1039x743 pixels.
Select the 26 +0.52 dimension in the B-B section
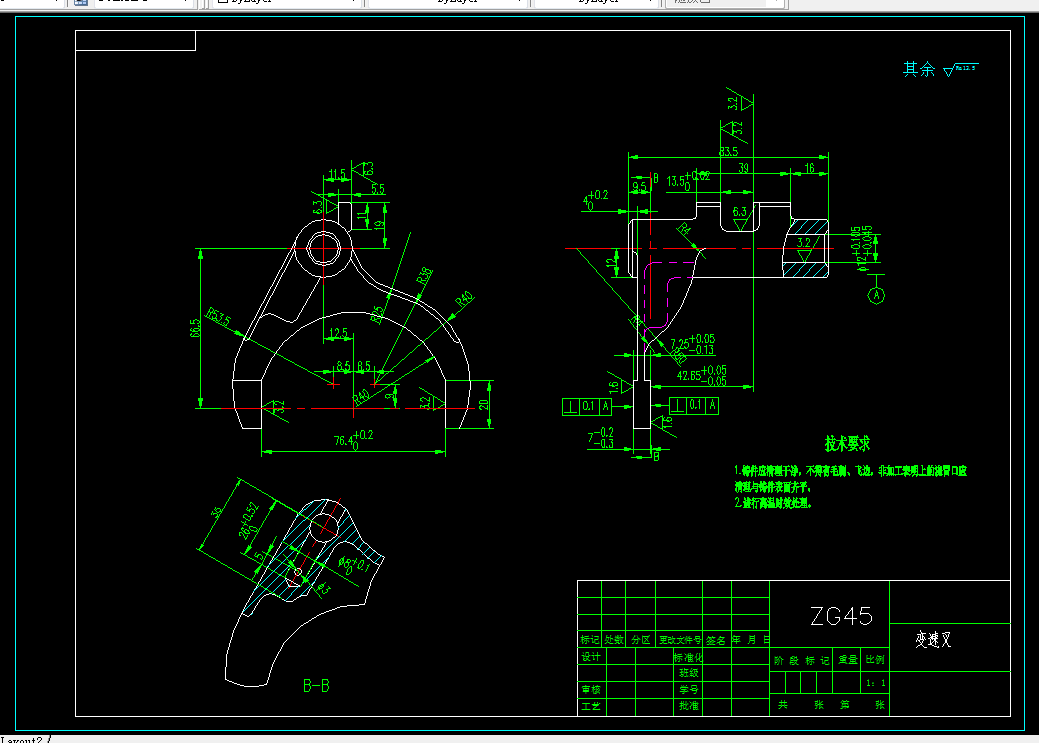point(248,522)
